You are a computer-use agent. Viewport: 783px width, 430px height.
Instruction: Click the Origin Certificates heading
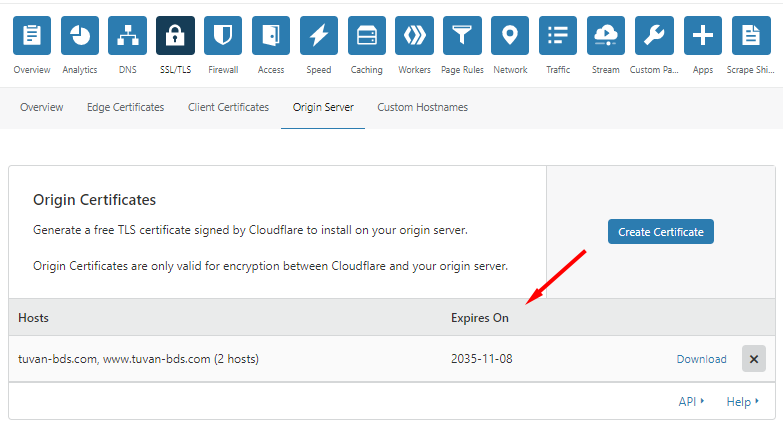click(94, 200)
